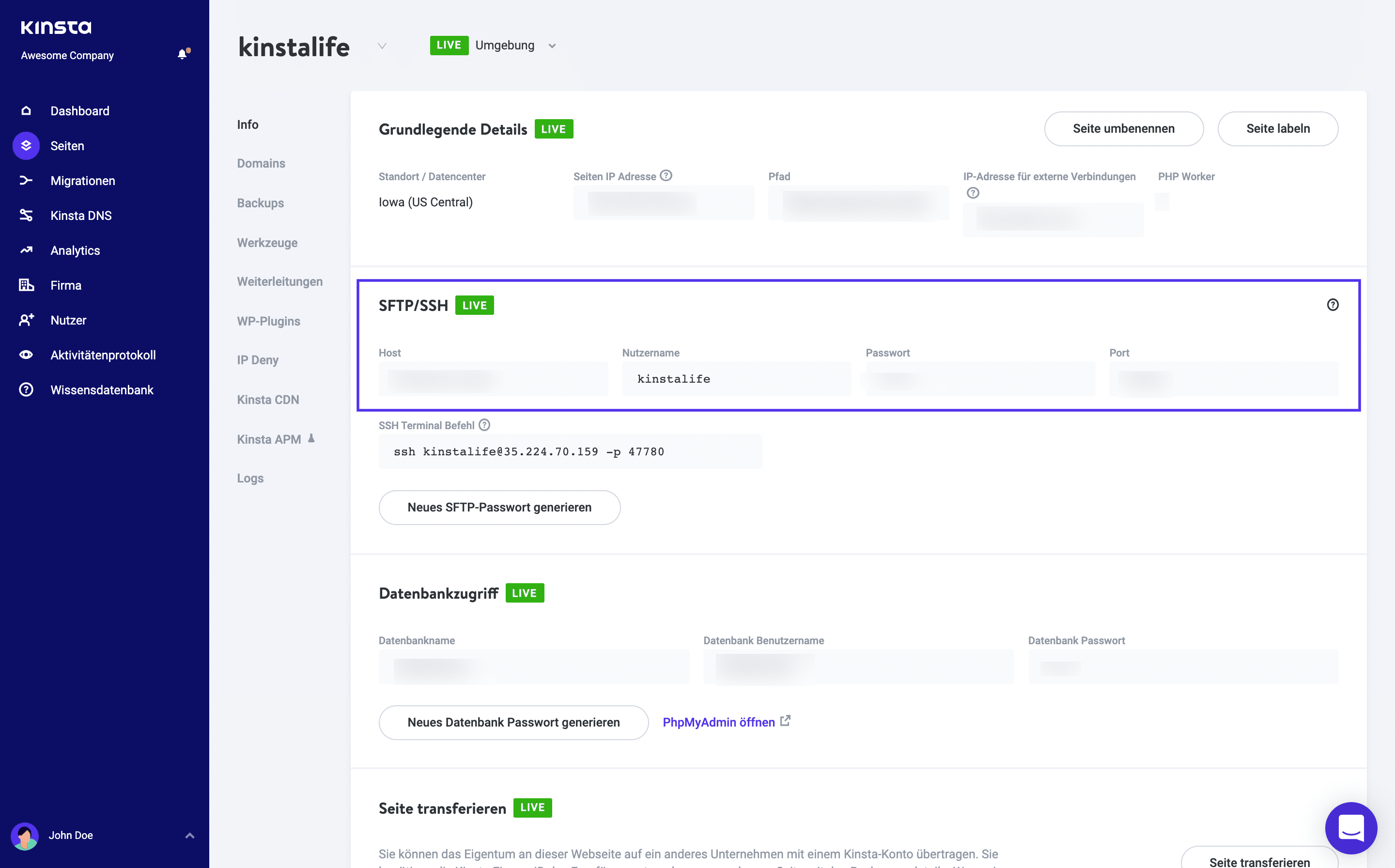Open the Dashboard from the sidebar

(80, 110)
